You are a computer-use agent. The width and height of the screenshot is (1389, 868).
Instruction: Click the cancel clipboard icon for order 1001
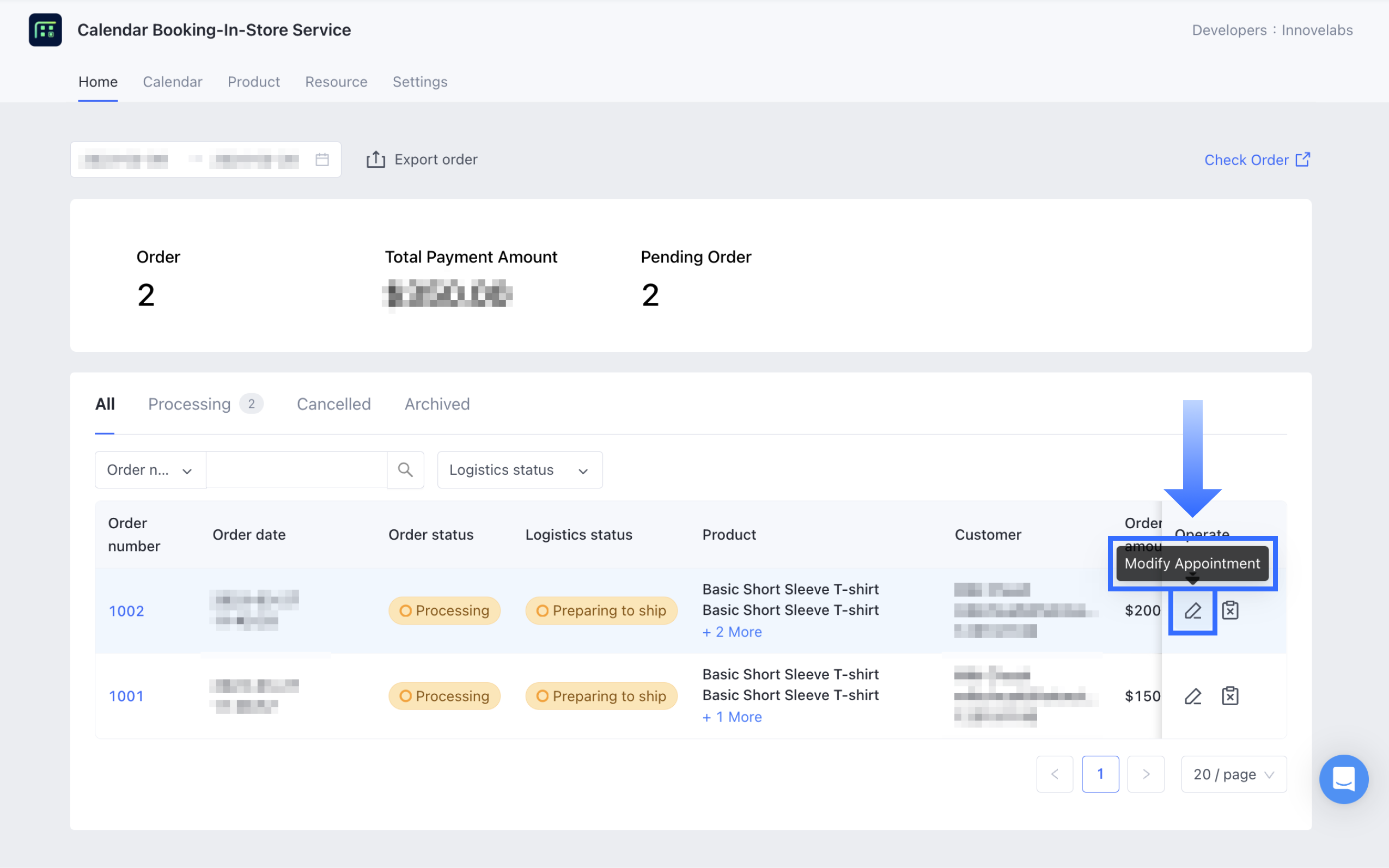click(1229, 696)
